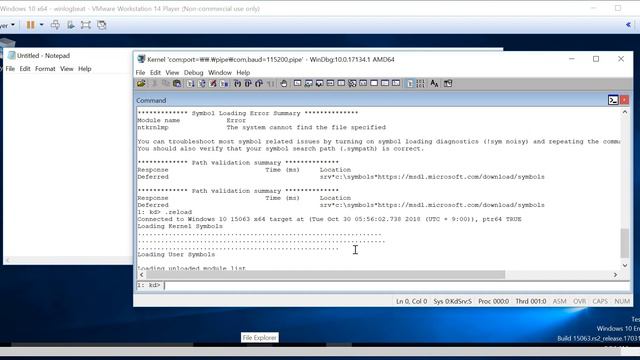Toggle VMware Unity mode icon
Viewport: 640px width, 360px height.
click(102, 25)
